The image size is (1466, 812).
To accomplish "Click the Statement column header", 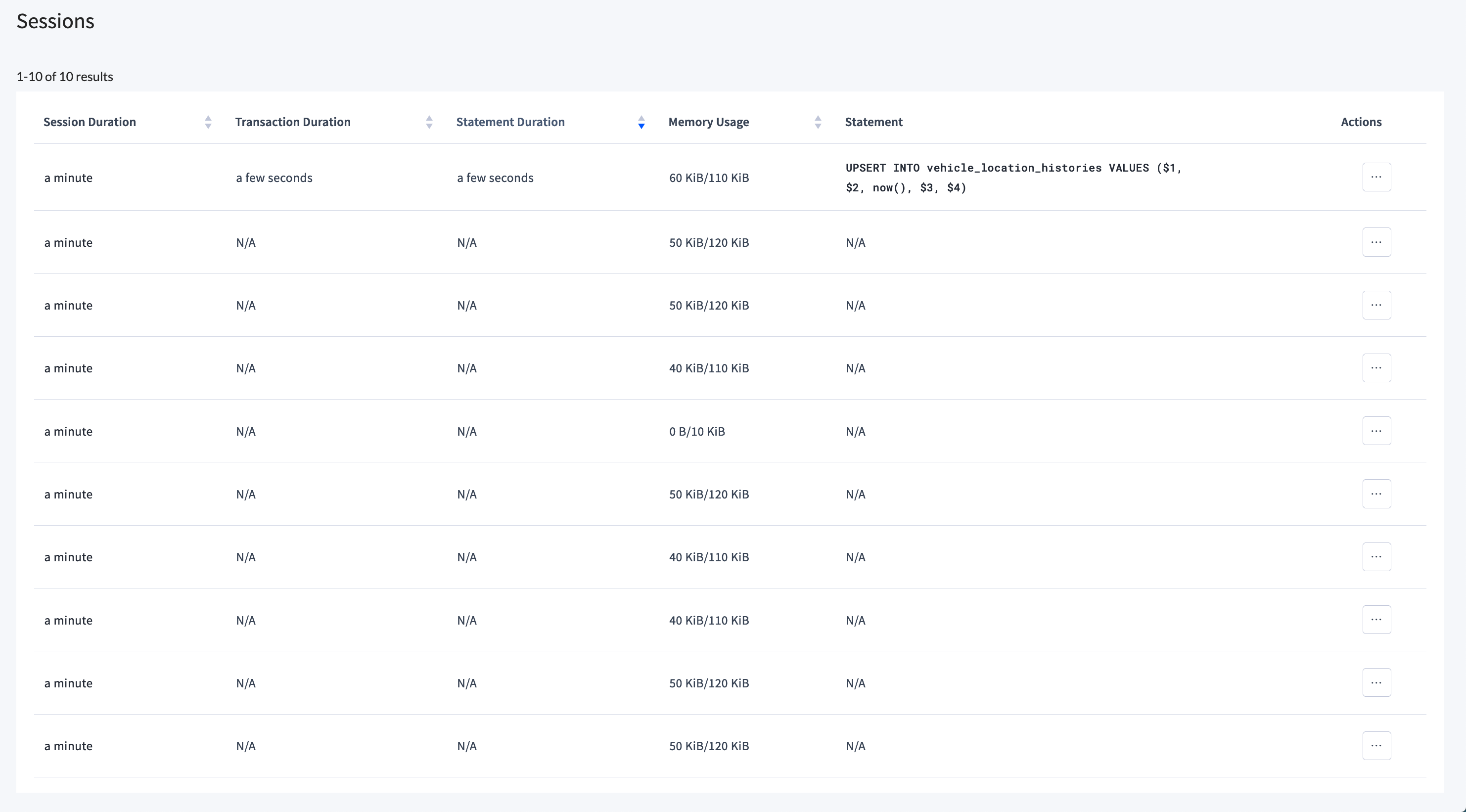I will pos(873,122).
